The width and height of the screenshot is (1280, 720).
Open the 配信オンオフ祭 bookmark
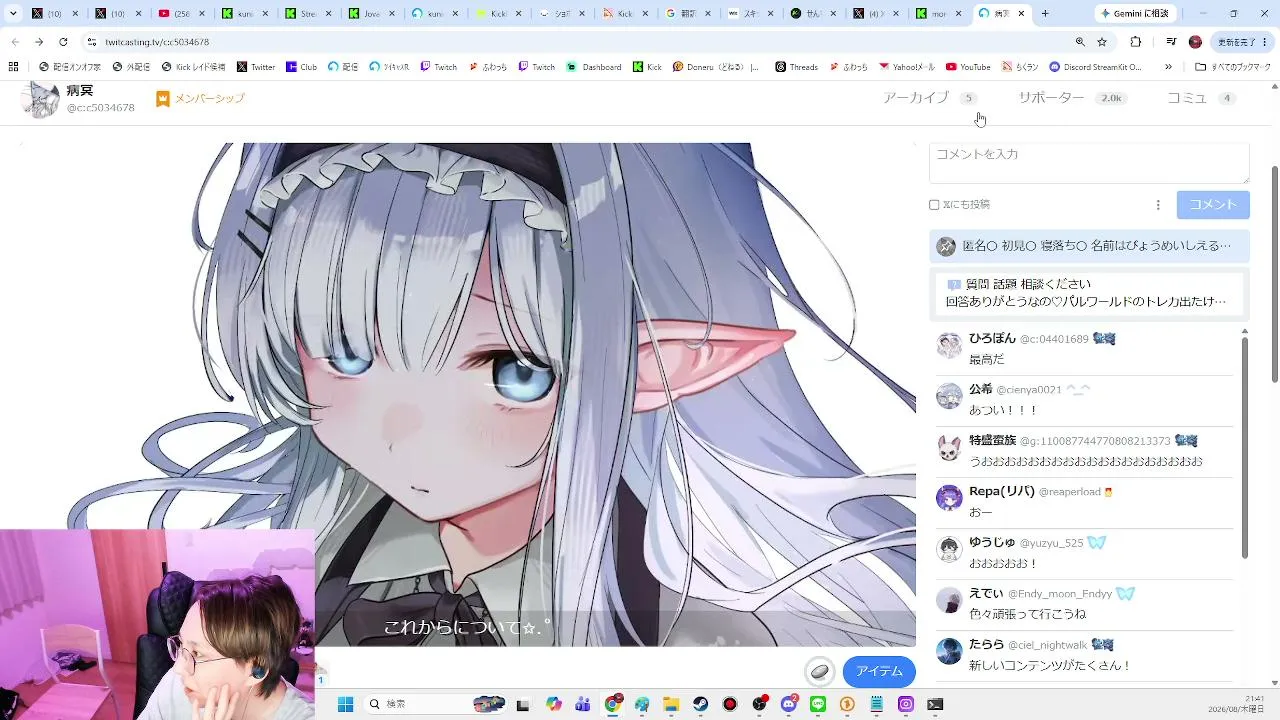click(x=70, y=67)
